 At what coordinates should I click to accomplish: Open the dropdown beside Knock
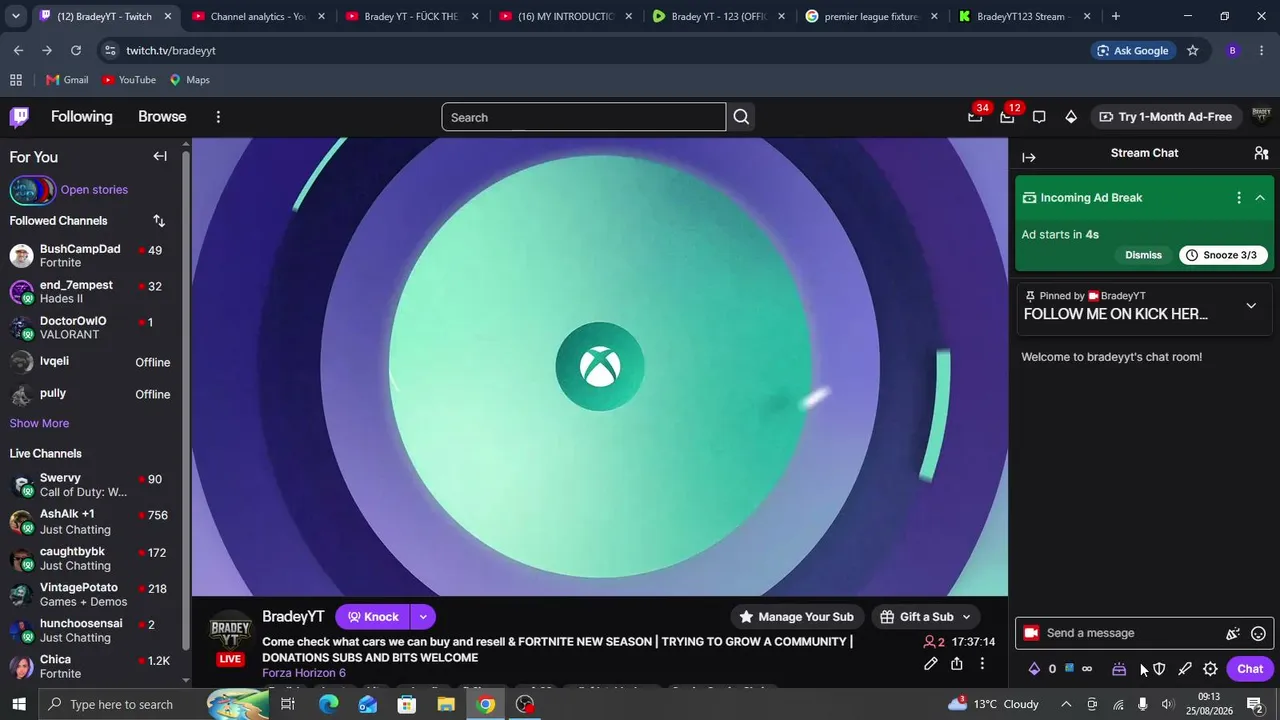click(423, 617)
